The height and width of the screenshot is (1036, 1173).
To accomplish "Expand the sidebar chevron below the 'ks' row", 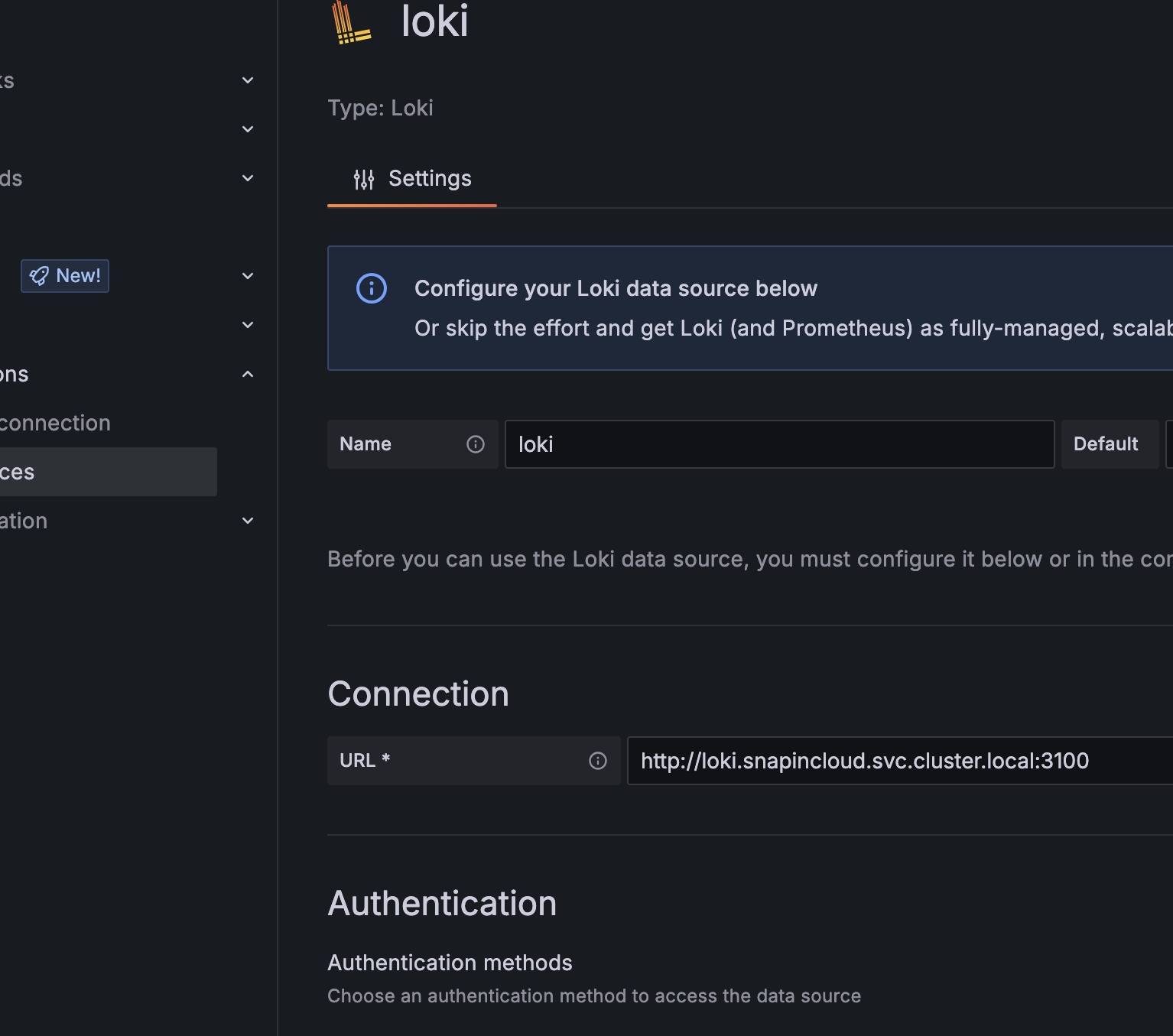I will (x=248, y=129).
